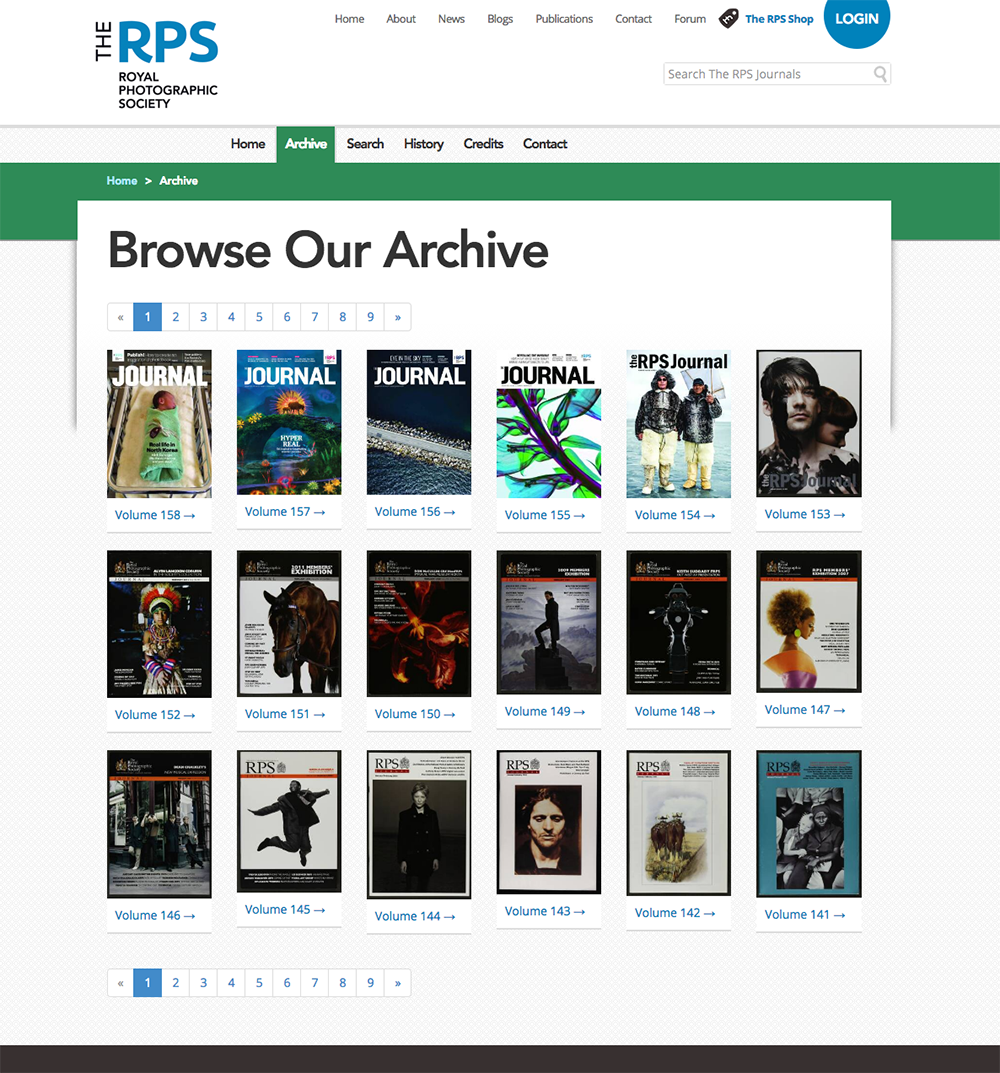Go to page 9 in top pagination
This screenshot has width=1000, height=1073.
pos(370,317)
